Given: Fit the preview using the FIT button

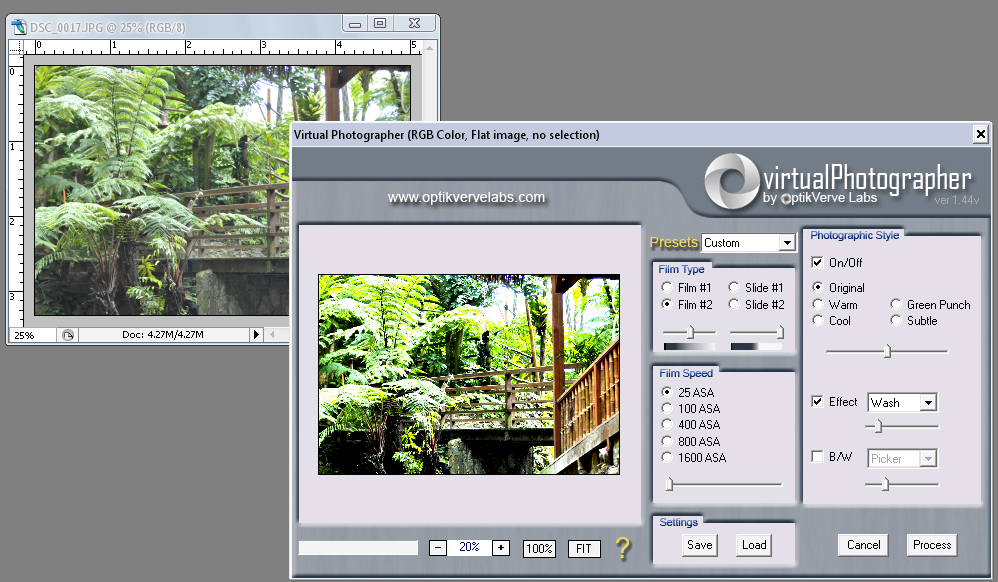Looking at the screenshot, I should coord(583,548).
